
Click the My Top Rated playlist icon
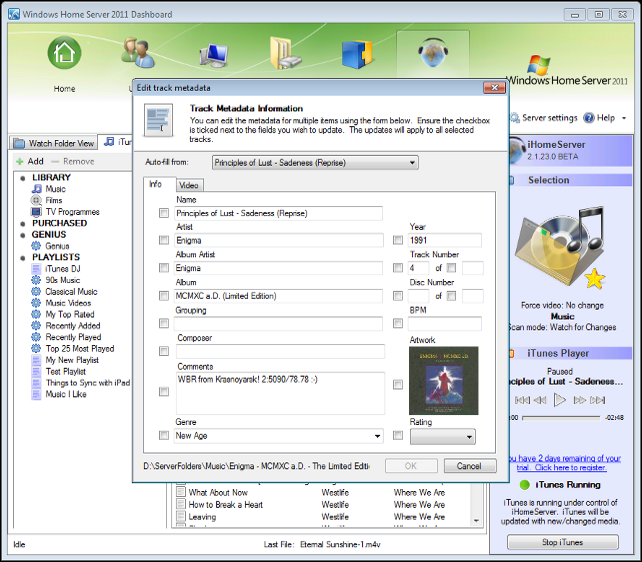[36, 314]
